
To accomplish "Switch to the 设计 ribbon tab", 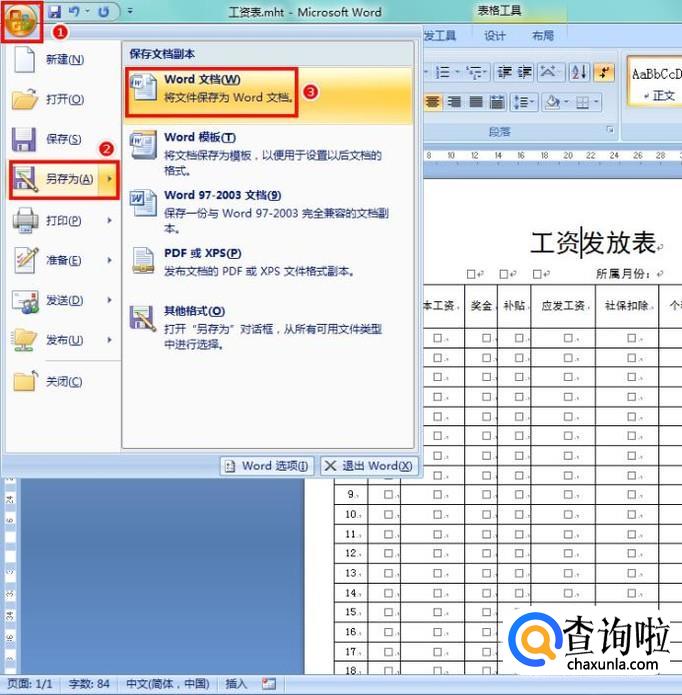I will coord(495,36).
